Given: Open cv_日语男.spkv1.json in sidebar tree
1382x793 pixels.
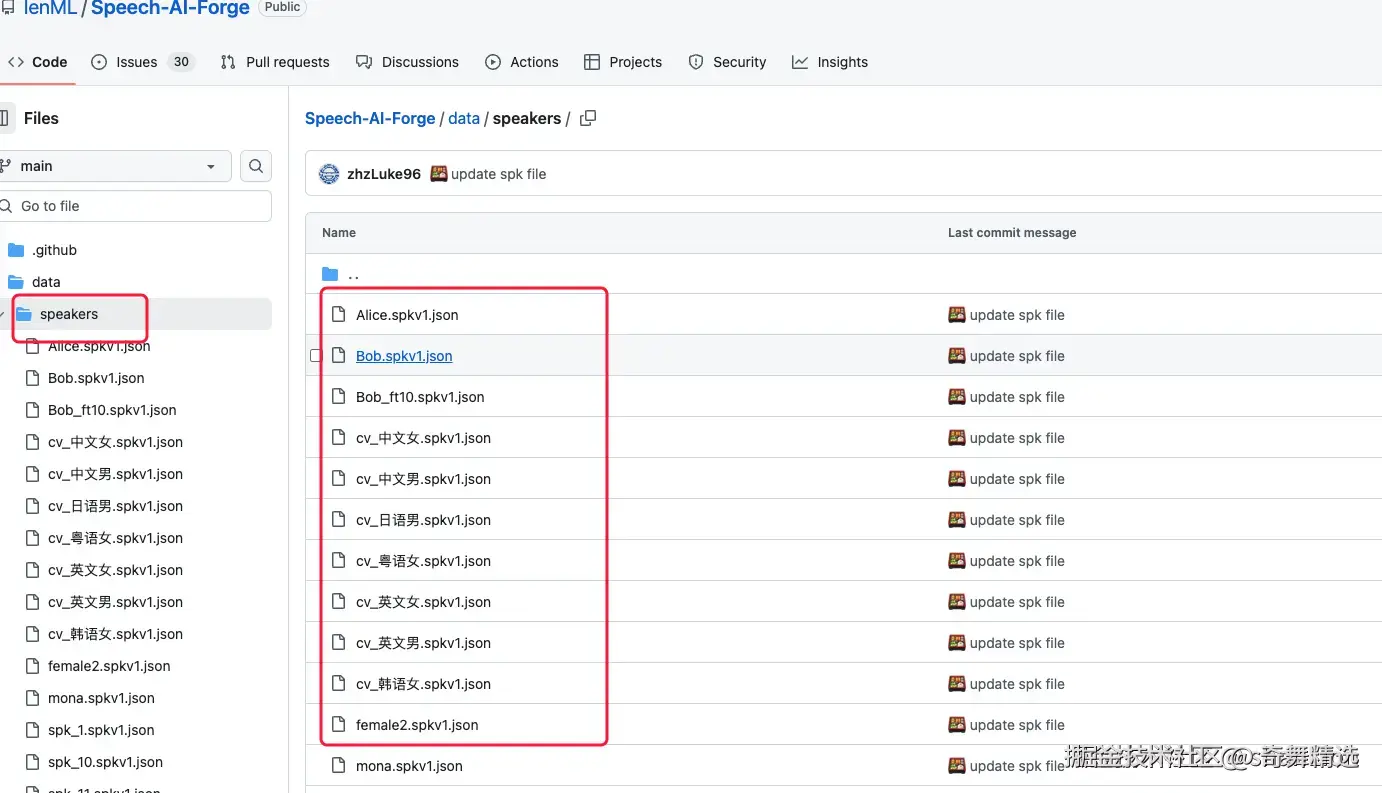Looking at the screenshot, I should pos(115,506).
